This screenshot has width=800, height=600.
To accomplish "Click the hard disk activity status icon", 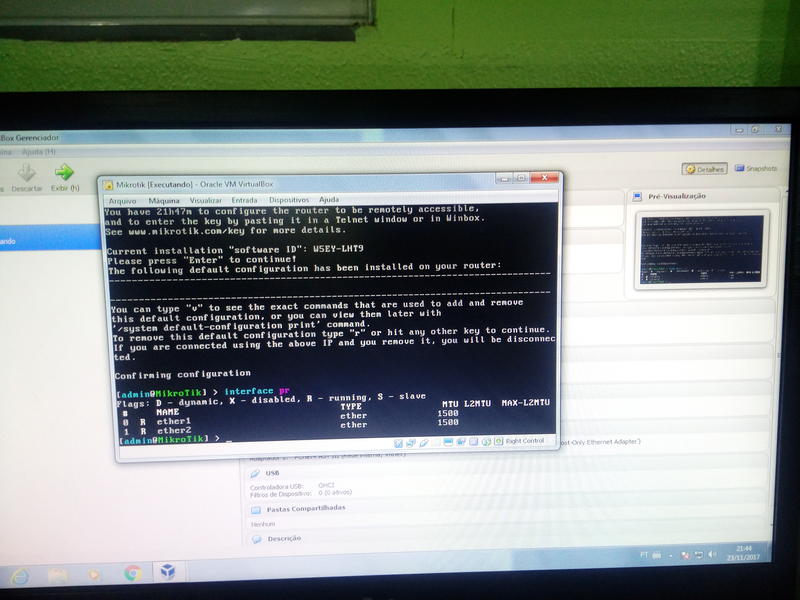I will 398,443.
